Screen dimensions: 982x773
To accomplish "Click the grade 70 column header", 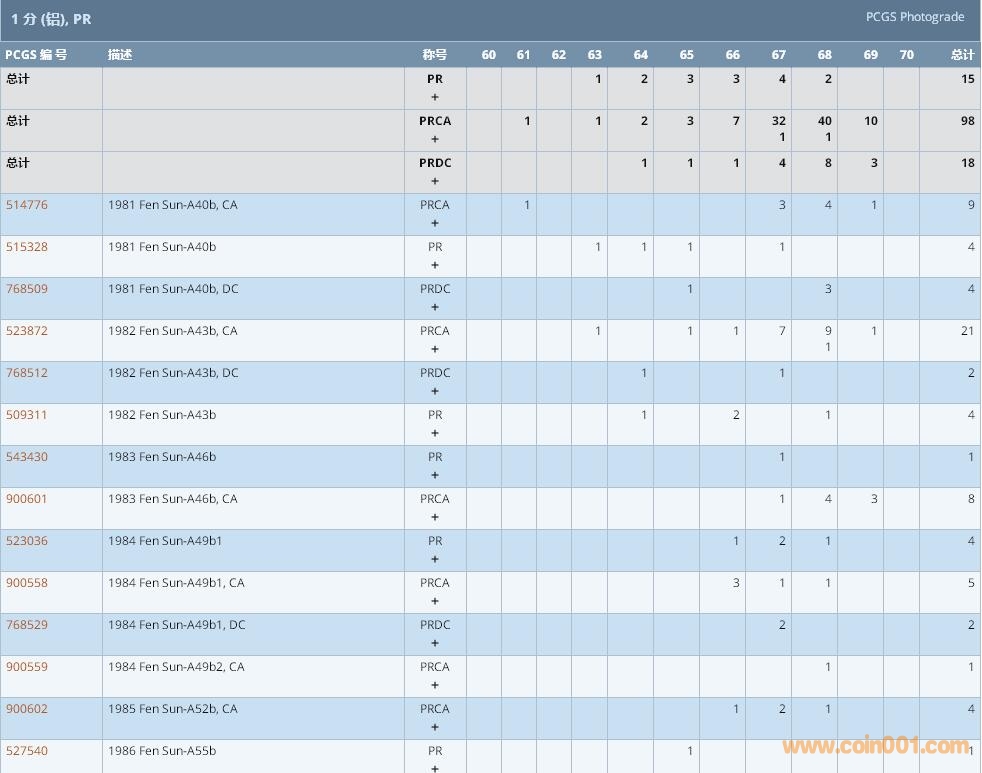I will tap(906, 55).
